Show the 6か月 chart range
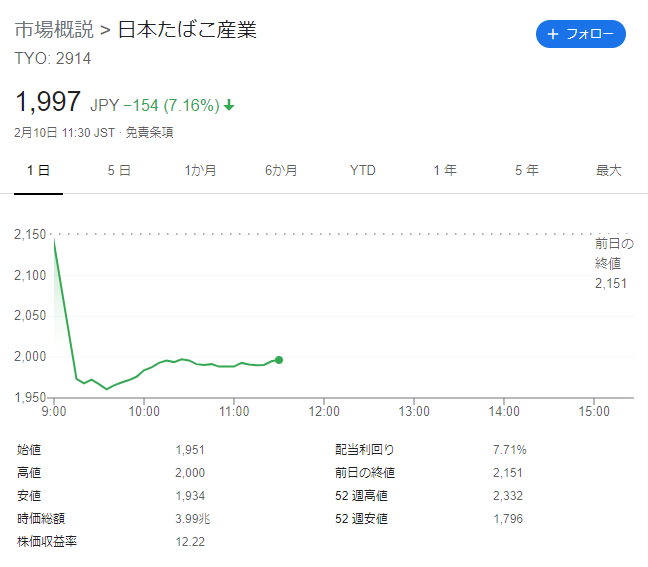Image resolution: width=648 pixels, height=567 pixels. (281, 170)
